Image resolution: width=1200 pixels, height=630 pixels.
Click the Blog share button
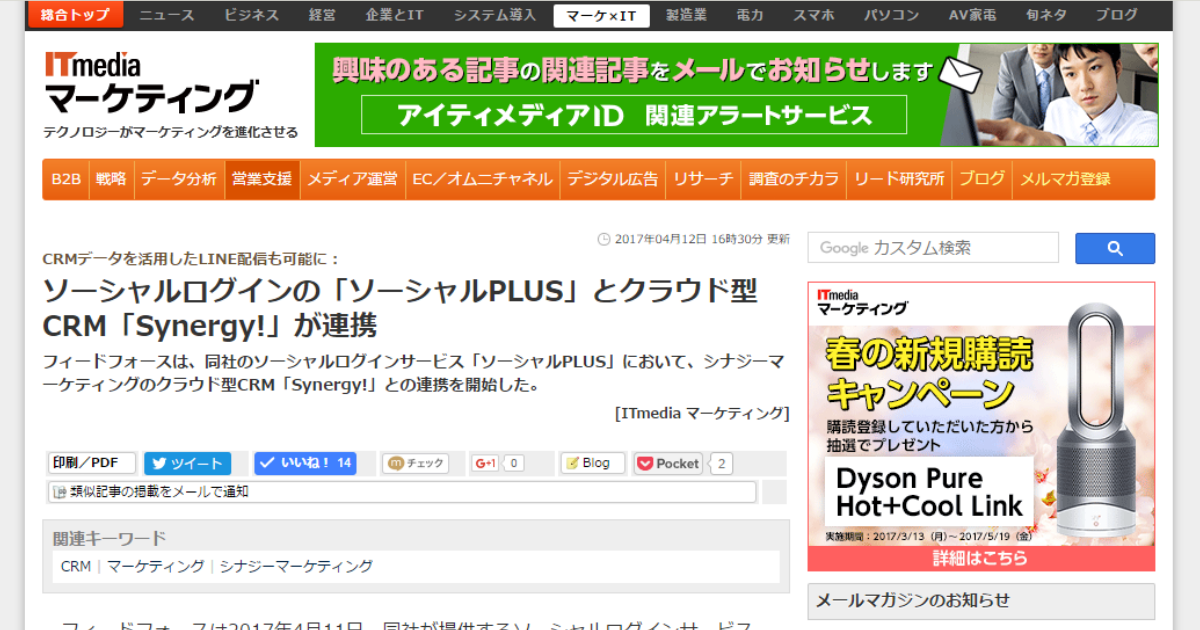592,463
